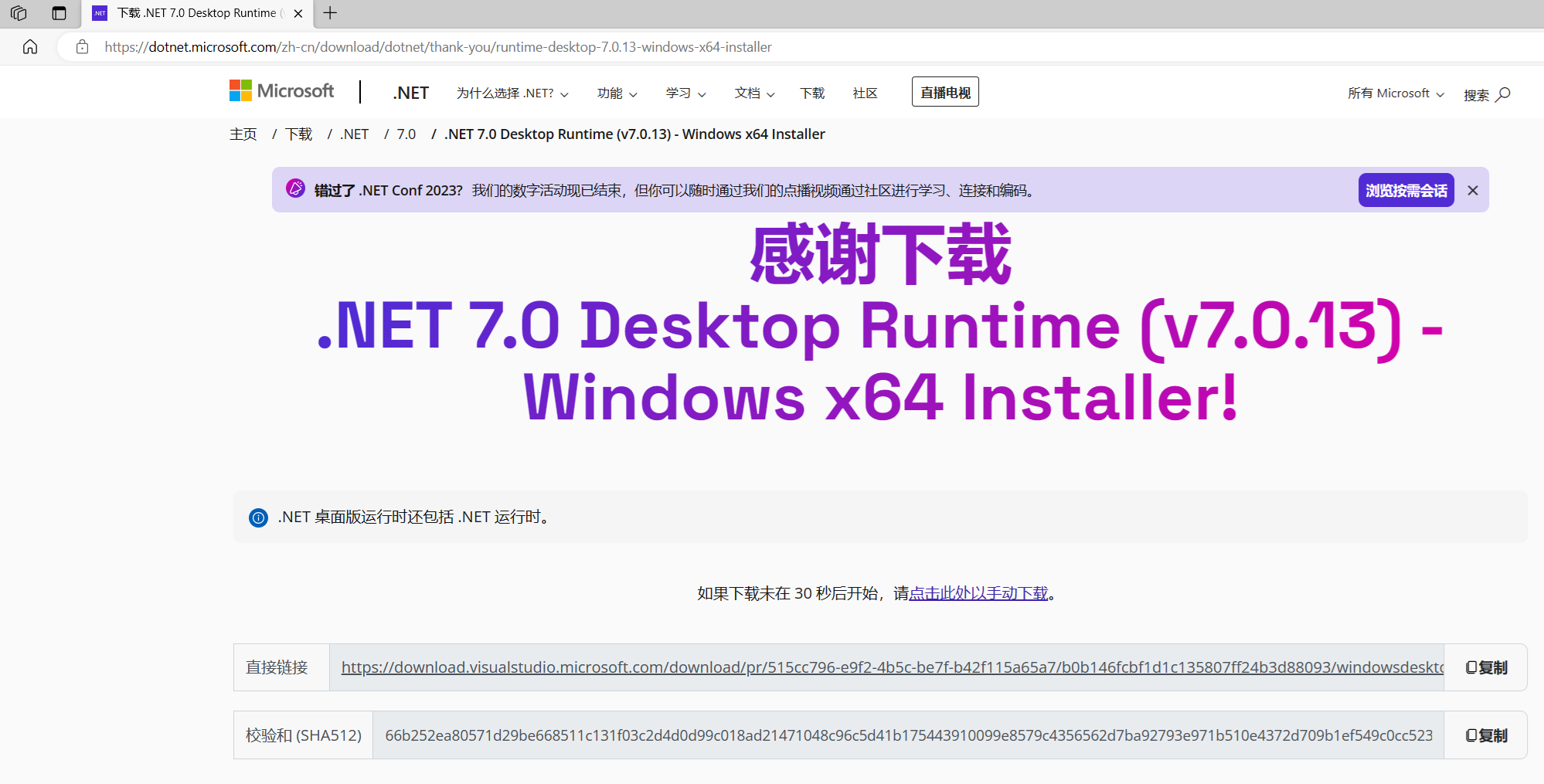Open the direct download.visualstudio.microsoft.com link
Screen dimensions: 1544x784
coord(893,667)
